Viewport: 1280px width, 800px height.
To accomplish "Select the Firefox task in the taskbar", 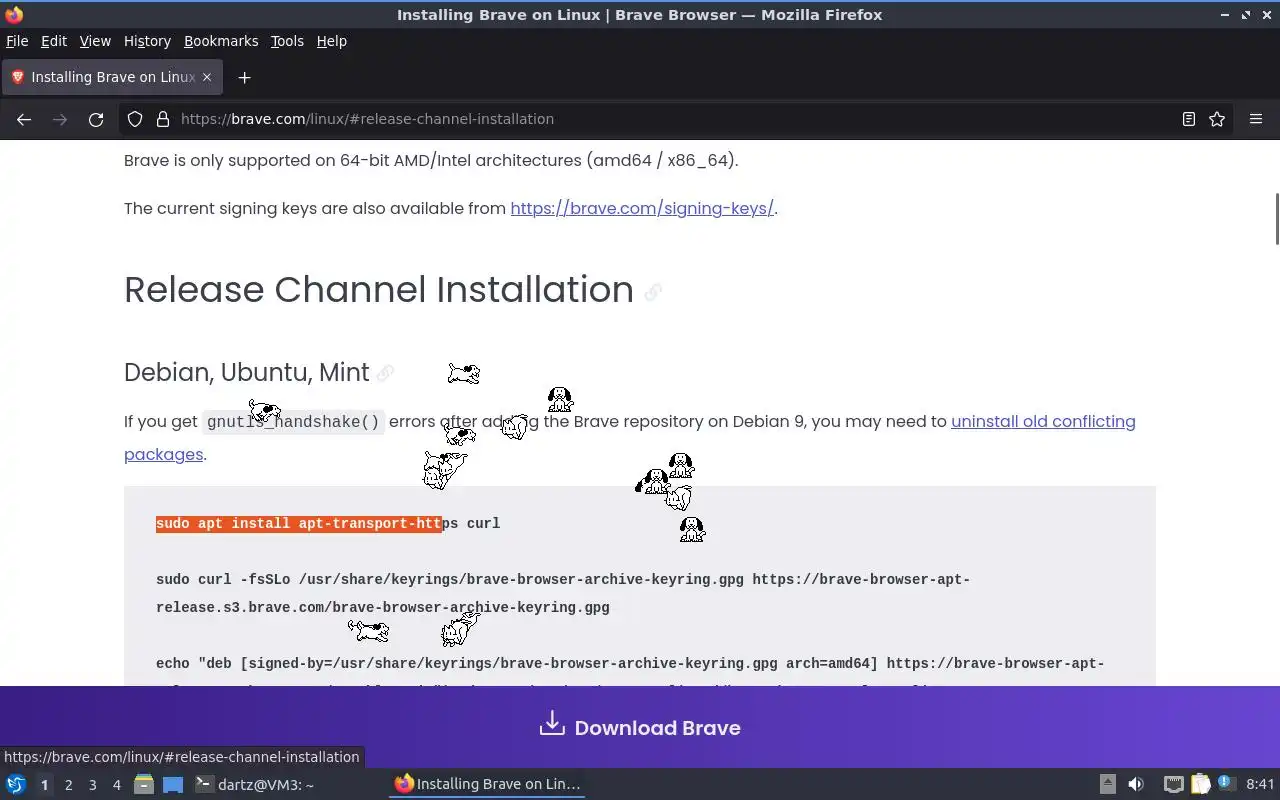I will [x=488, y=784].
